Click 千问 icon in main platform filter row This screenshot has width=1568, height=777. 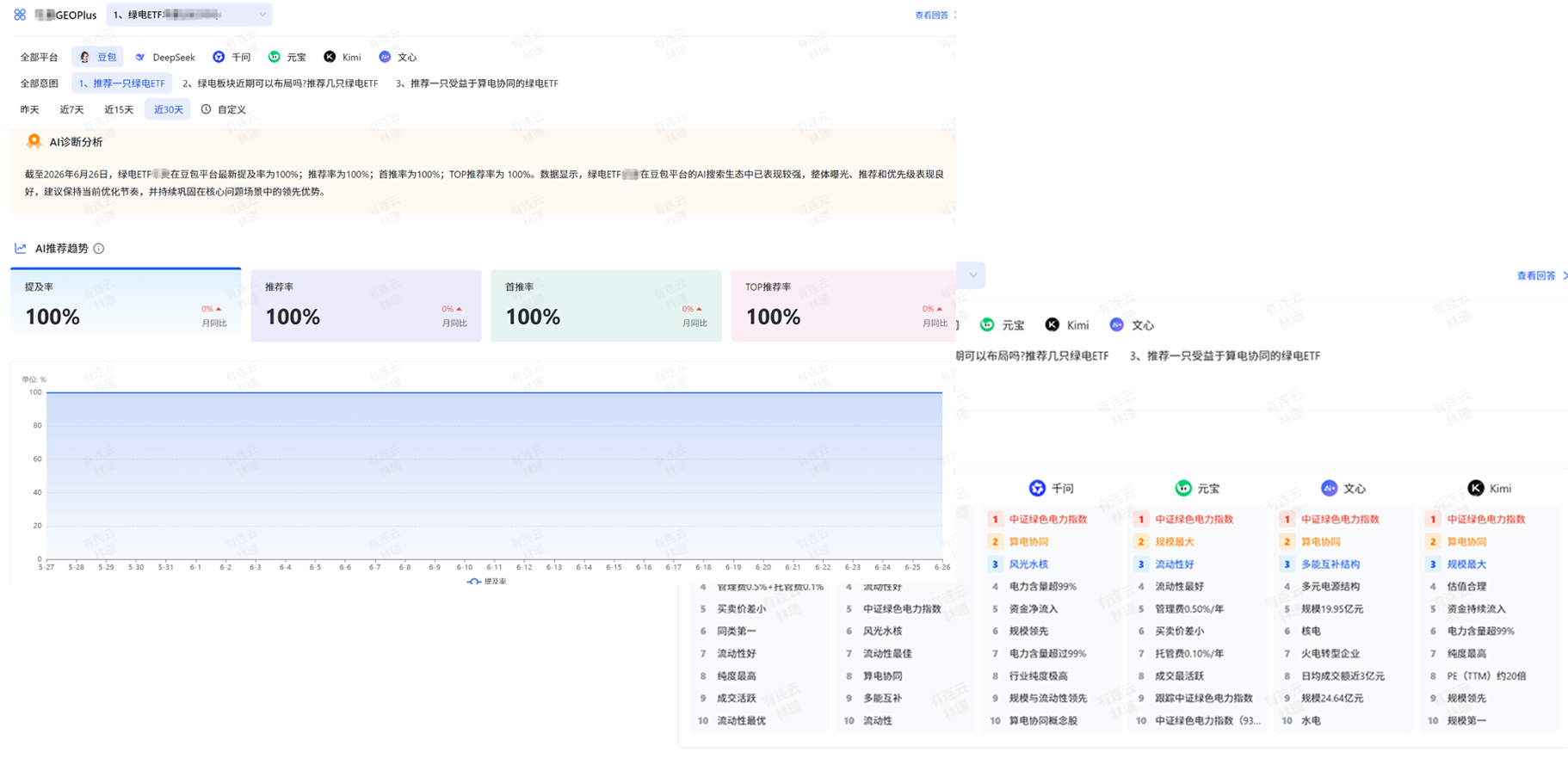tap(219, 57)
